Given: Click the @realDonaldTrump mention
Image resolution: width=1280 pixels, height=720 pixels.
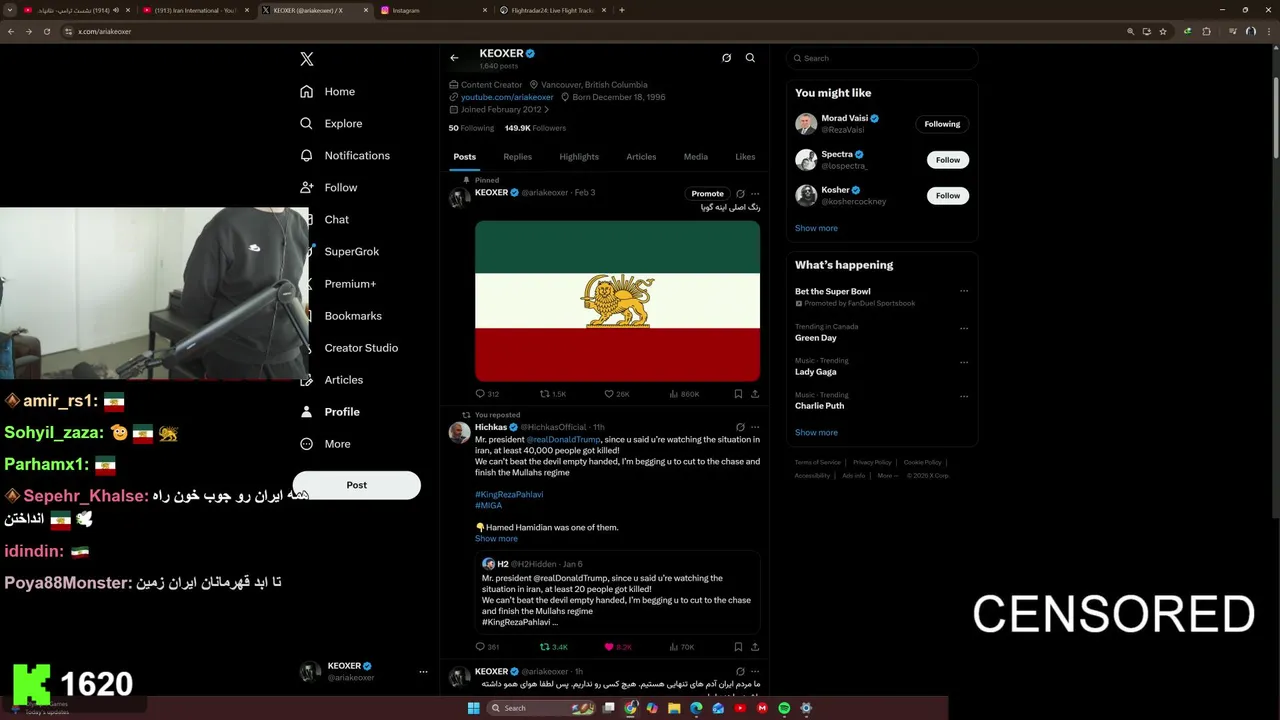Looking at the screenshot, I should pyautogui.click(x=563, y=439).
